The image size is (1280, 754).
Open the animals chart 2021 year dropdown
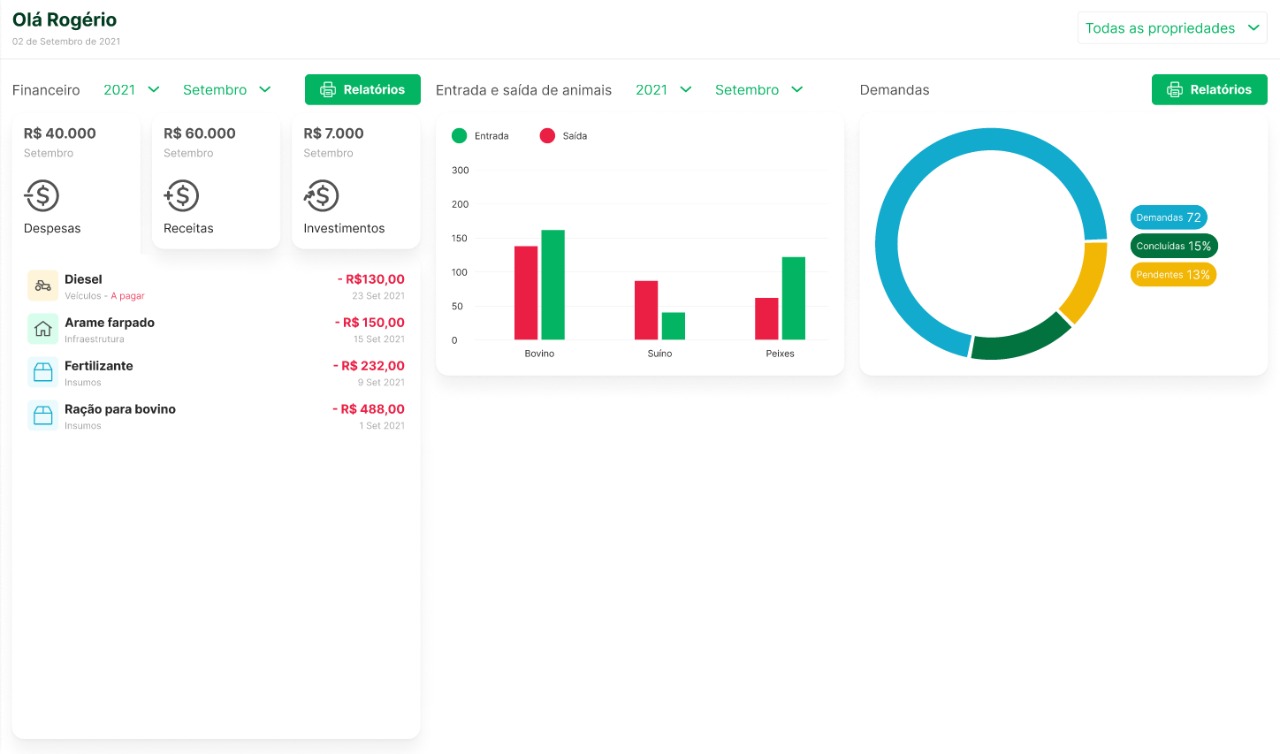(664, 90)
